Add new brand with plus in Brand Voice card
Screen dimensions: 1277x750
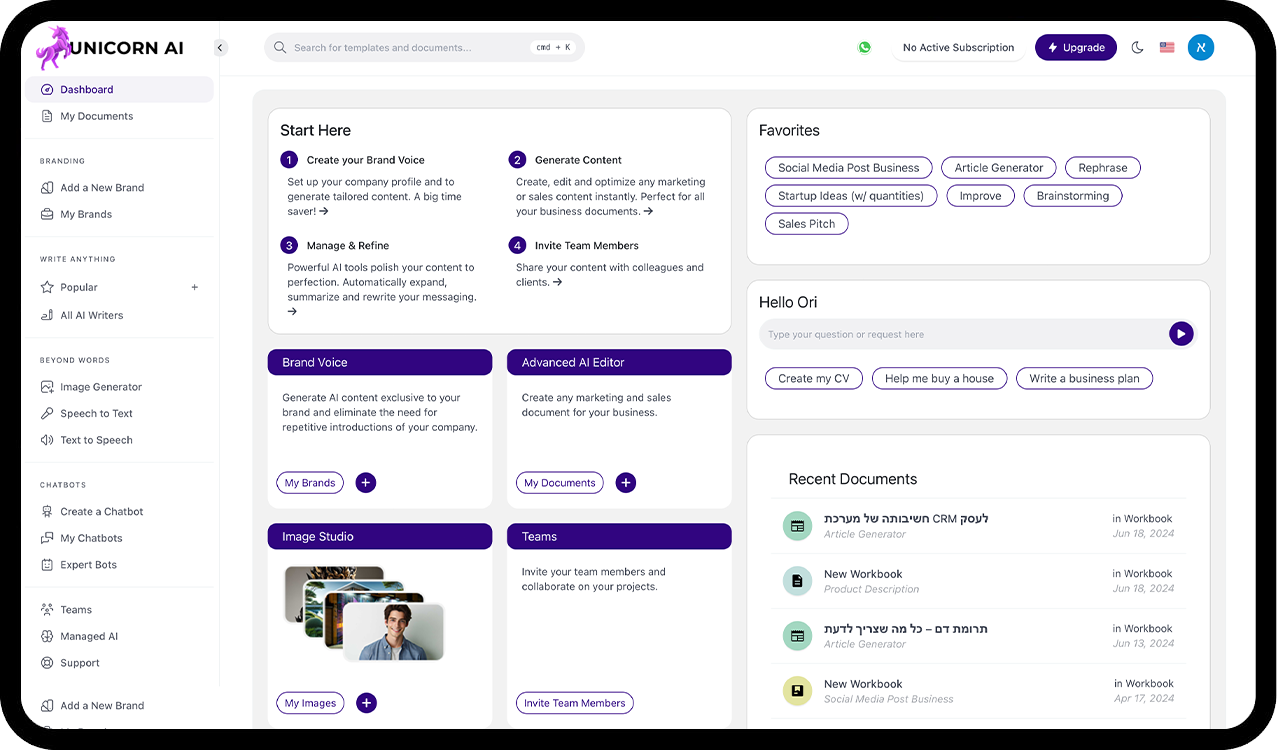[366, 483]
